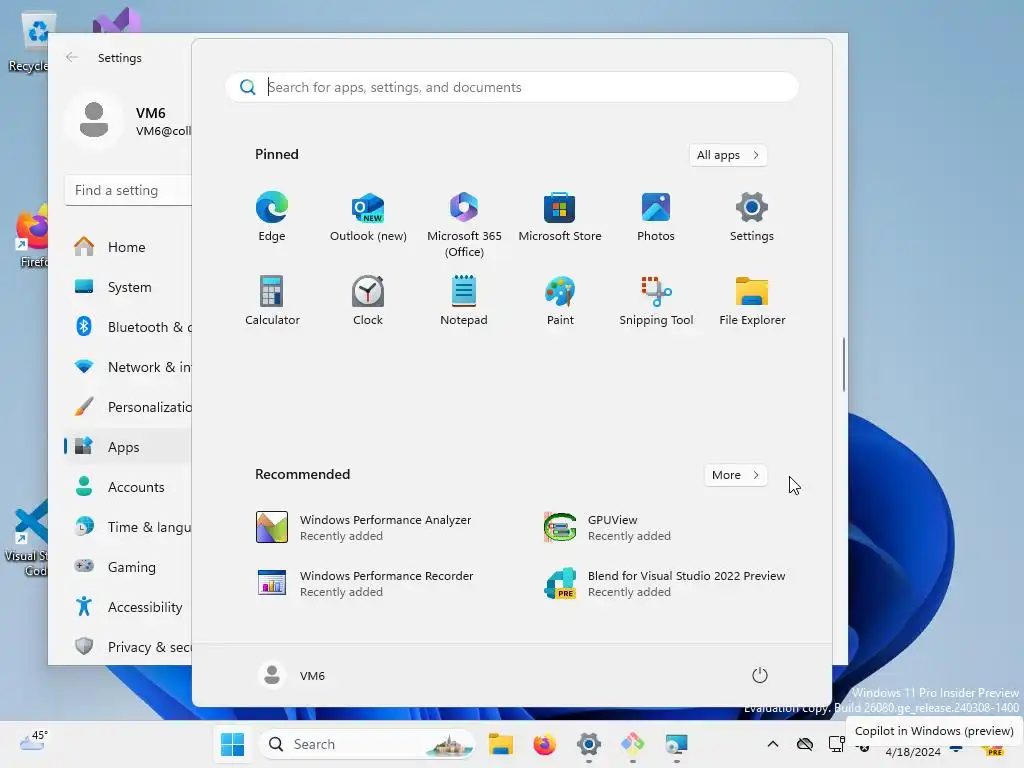1024x768 pixels.
Task: Open Time & language settings
Action: (127, 527)
